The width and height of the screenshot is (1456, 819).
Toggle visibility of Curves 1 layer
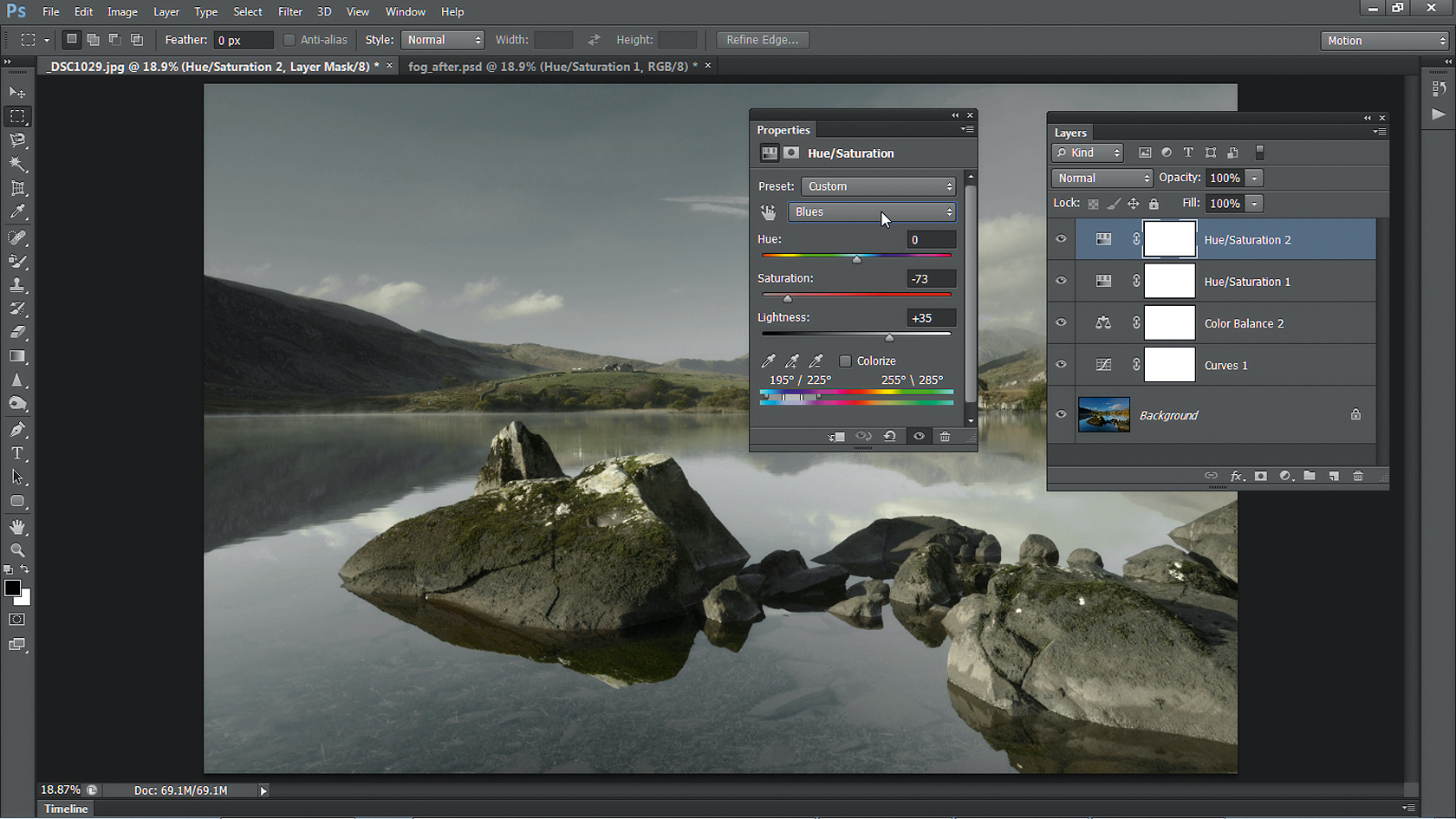pos(1061,365)
